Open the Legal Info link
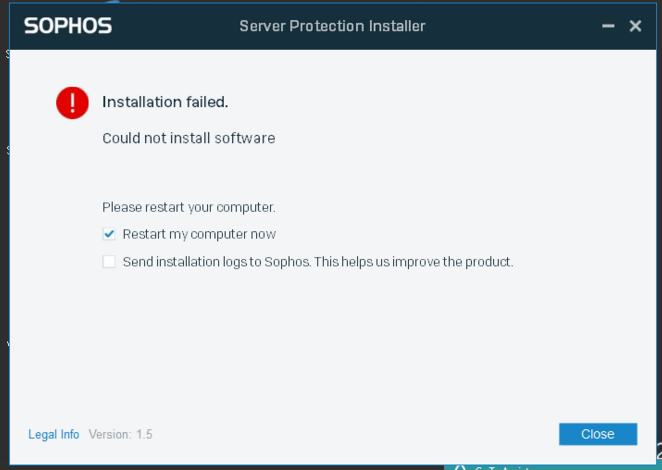 coord(54,435)
